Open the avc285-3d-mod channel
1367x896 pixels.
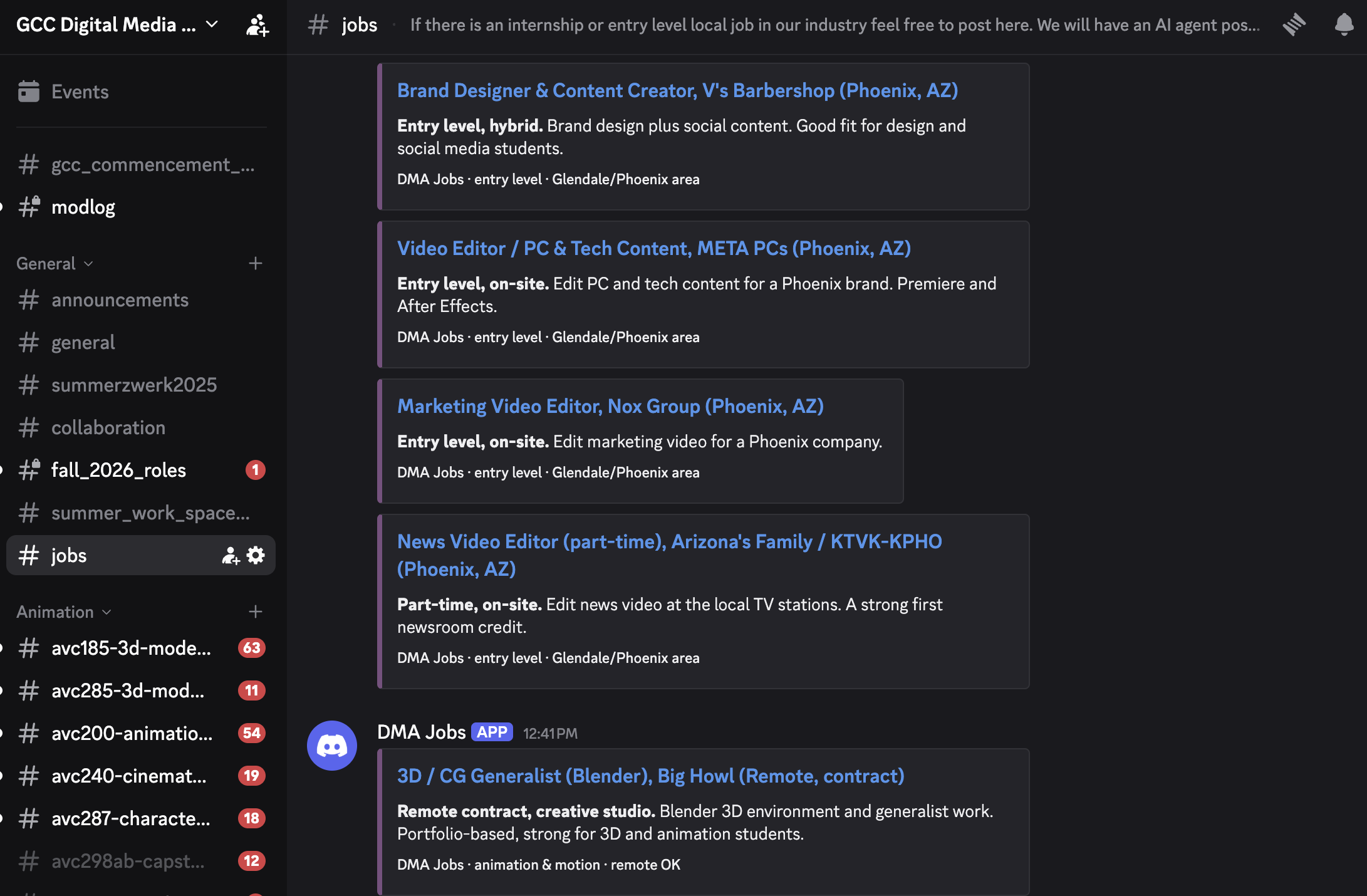coord(141,690)
